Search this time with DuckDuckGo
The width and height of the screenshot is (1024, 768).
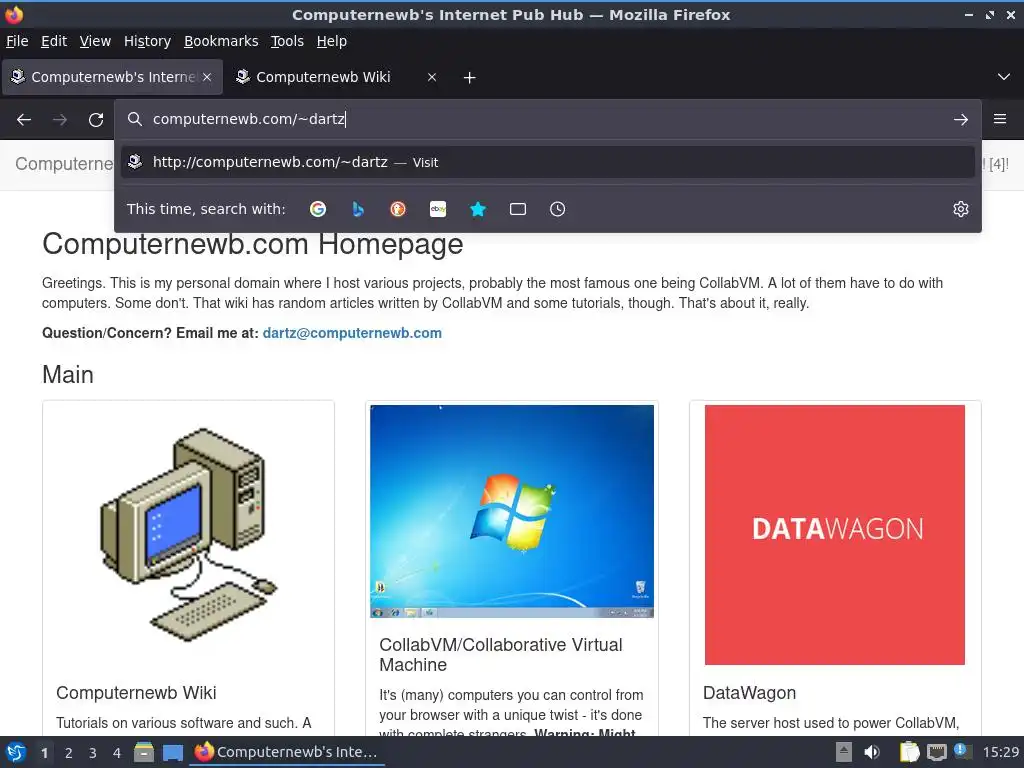coord(398,209)
